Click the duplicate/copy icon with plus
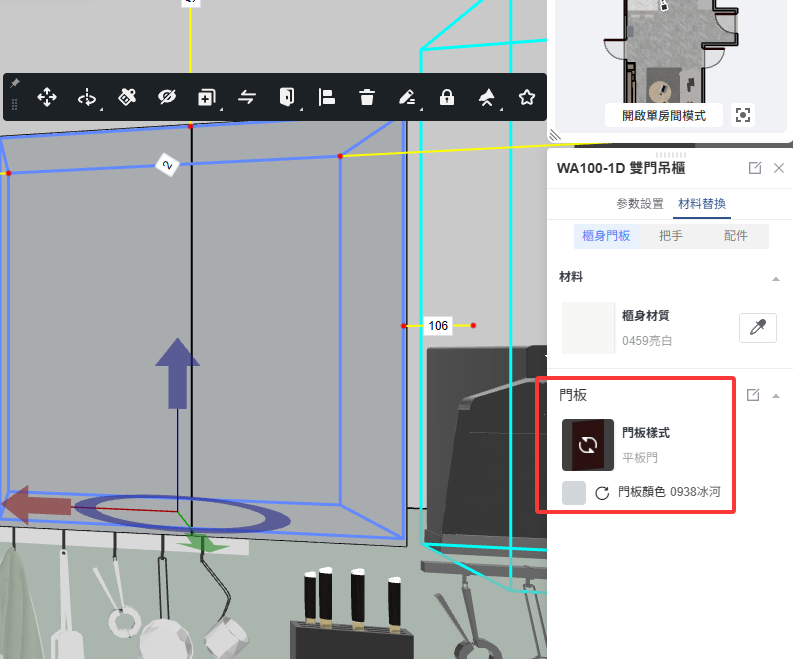793x659 pixels. click(x=206, y=97)
